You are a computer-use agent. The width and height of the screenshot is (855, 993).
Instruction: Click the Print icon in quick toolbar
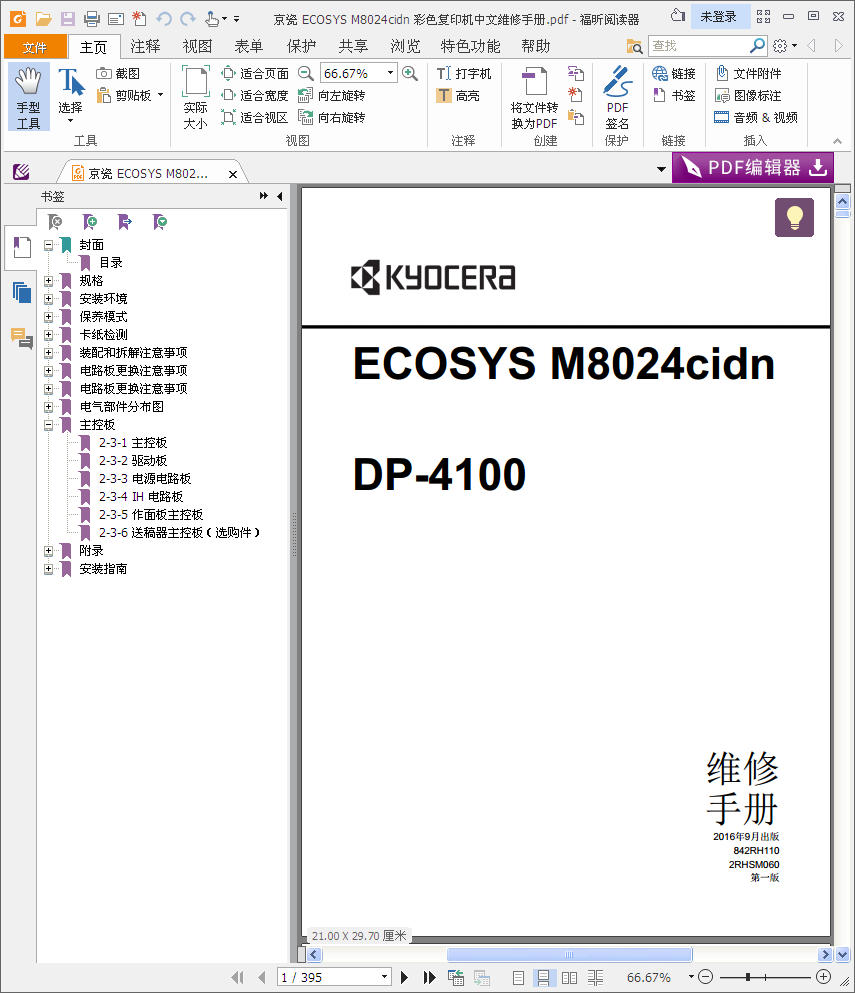click(x=92, y=18)
